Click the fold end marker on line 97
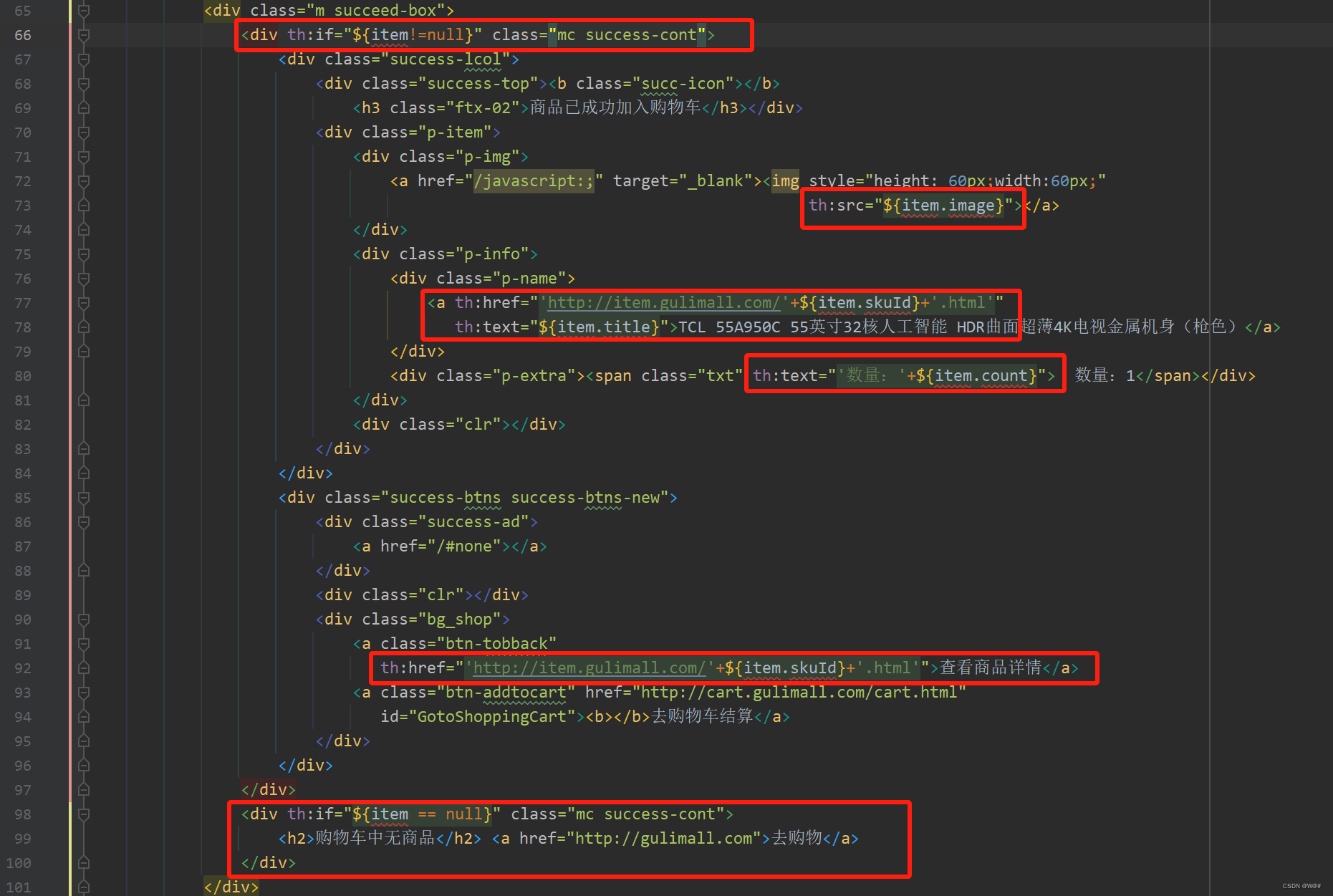The width and height of the screenshot is (1333, 896). click(x=84, y=790)
